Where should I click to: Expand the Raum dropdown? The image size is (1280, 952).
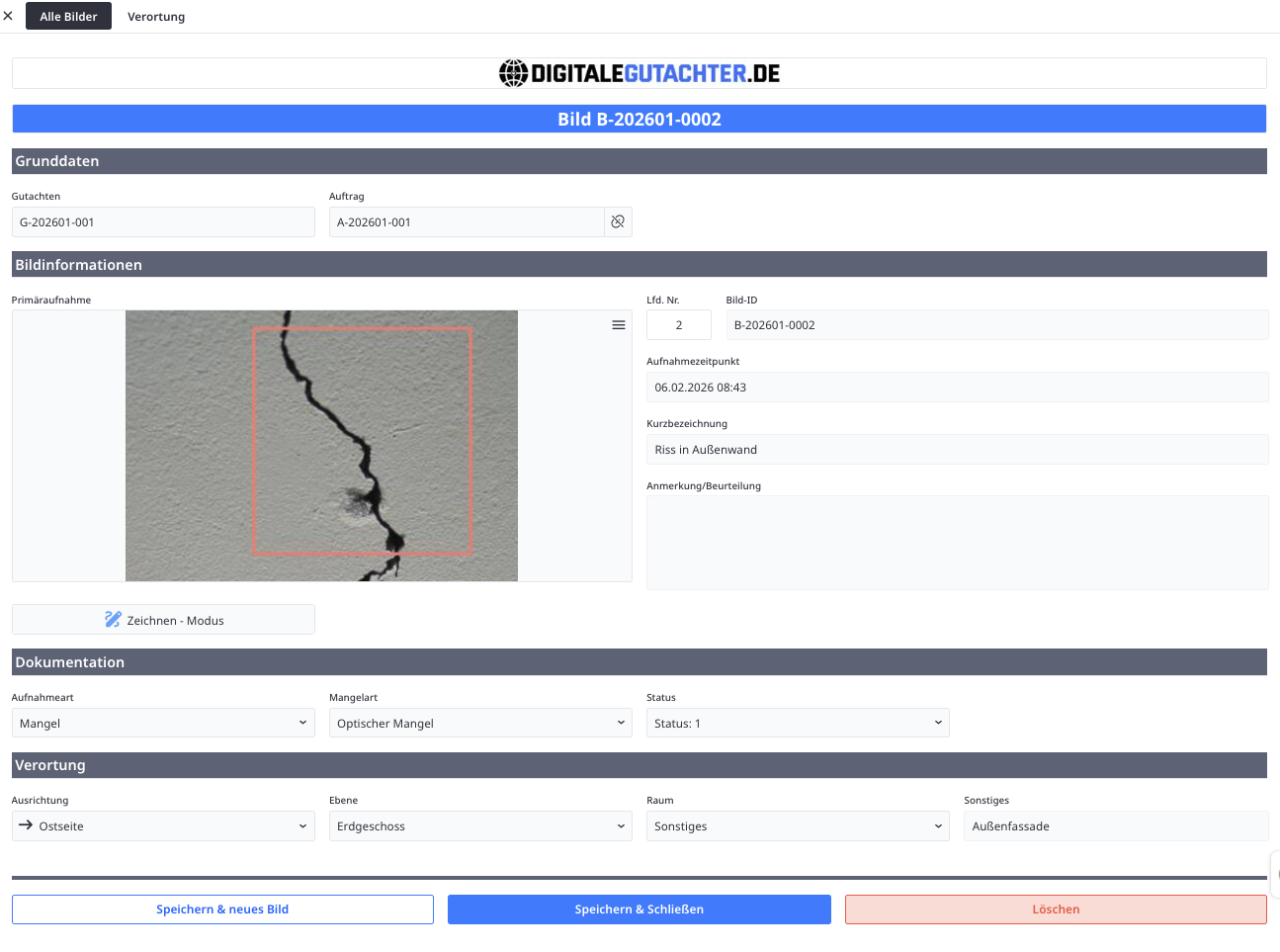798,826
